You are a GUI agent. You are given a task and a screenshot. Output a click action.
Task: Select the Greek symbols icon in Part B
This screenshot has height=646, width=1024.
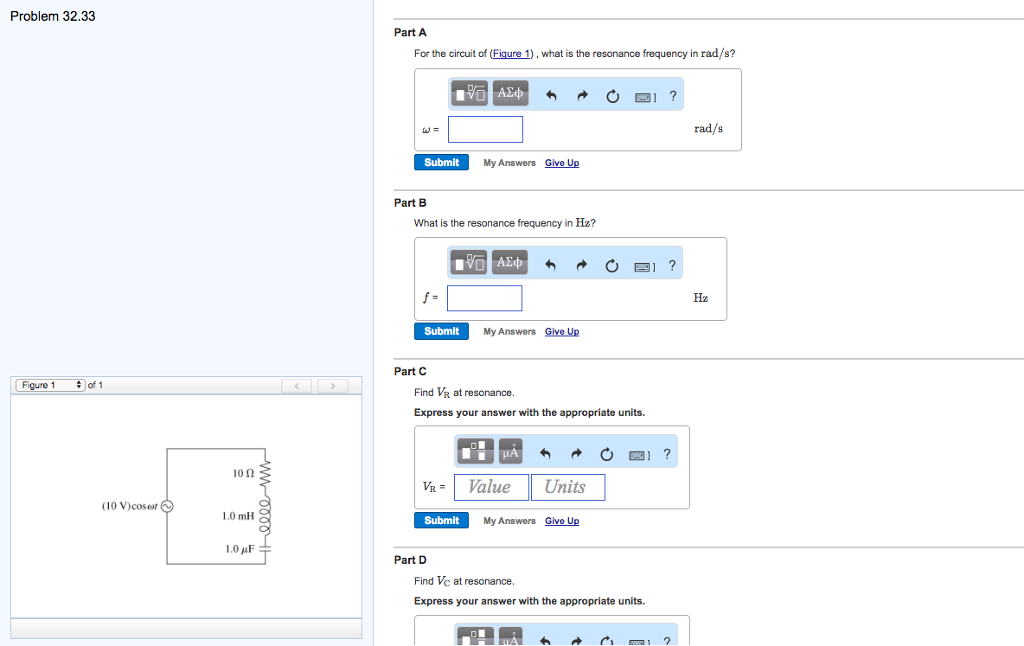pyautogui.click(x=509, y=262)
